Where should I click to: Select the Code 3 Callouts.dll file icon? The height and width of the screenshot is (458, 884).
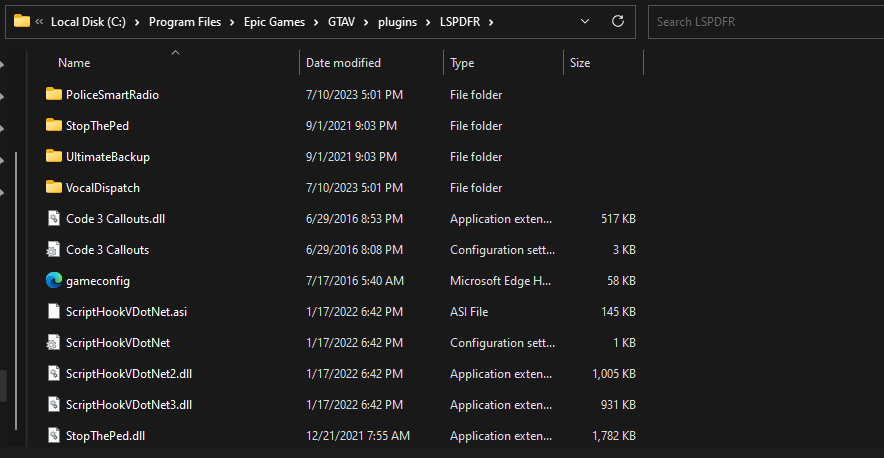pyautogui.click(x=54, y=219)
